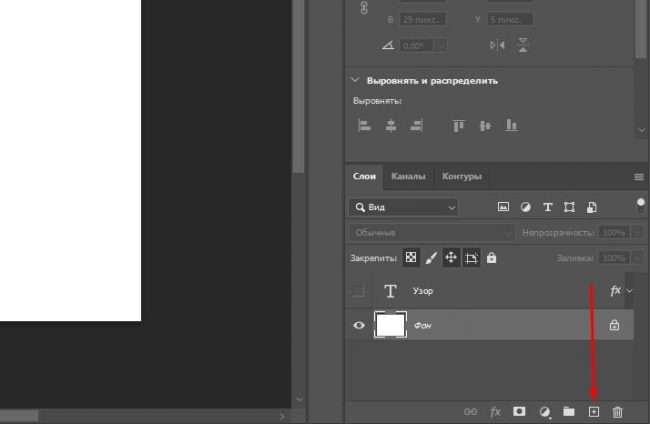Toggle link width and height chain

point(364,8)
